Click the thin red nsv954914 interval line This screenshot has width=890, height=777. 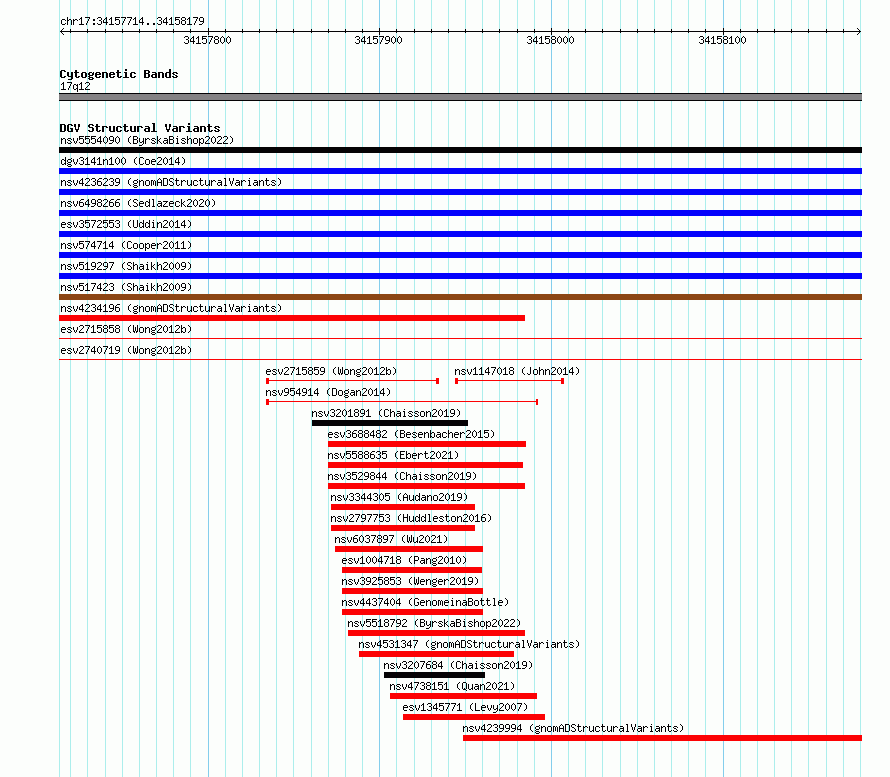pyautogui.click(x=402, y=402)
